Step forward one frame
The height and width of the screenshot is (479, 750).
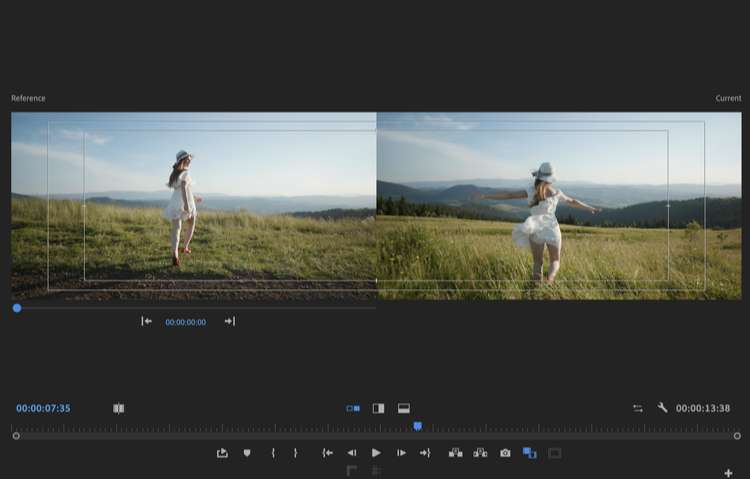click(x=401, y=453)
